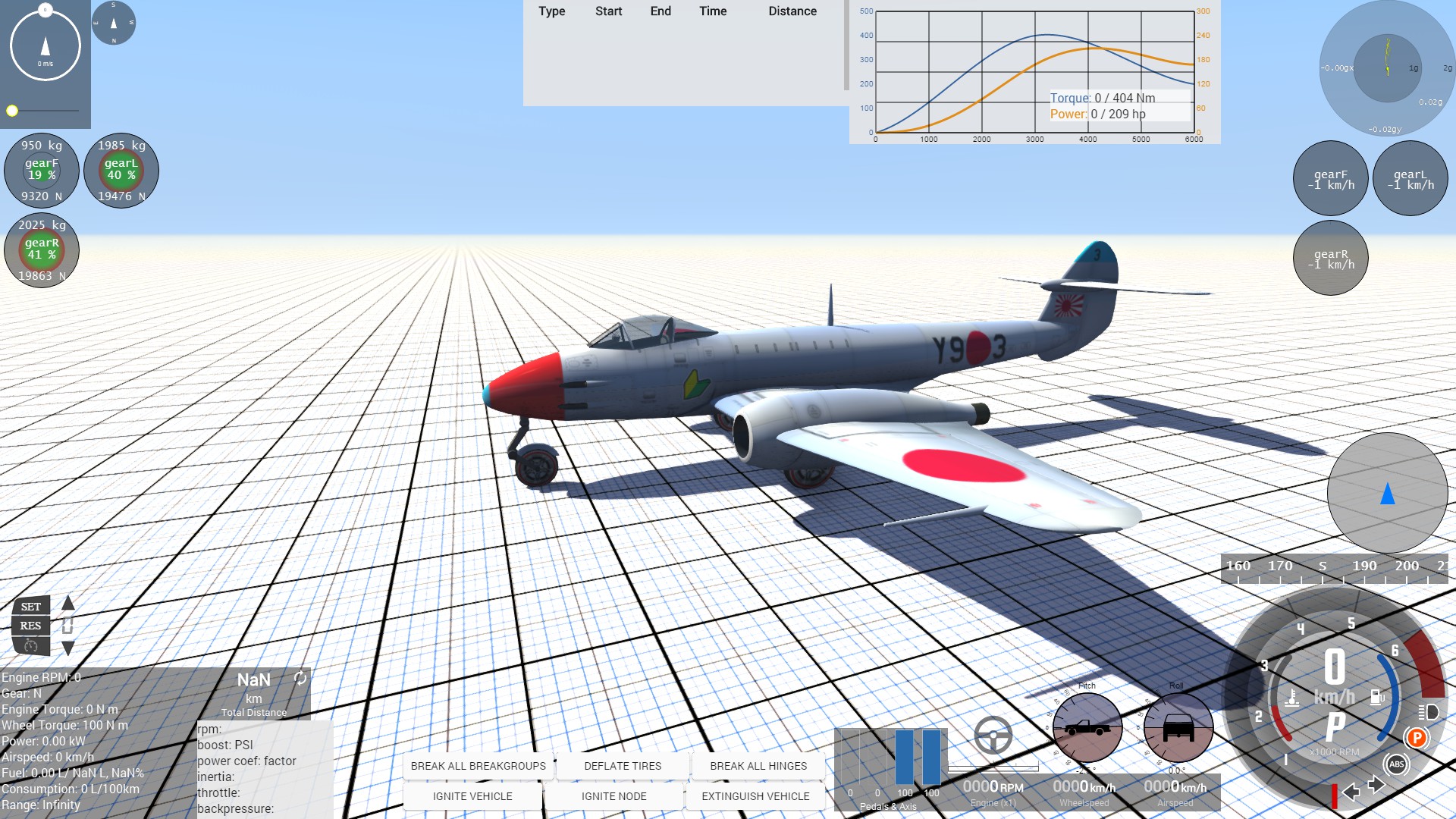The image size is (1456, 819).
Task: Click the headlight high-beam indicator icon
Action: [1429, 712]
